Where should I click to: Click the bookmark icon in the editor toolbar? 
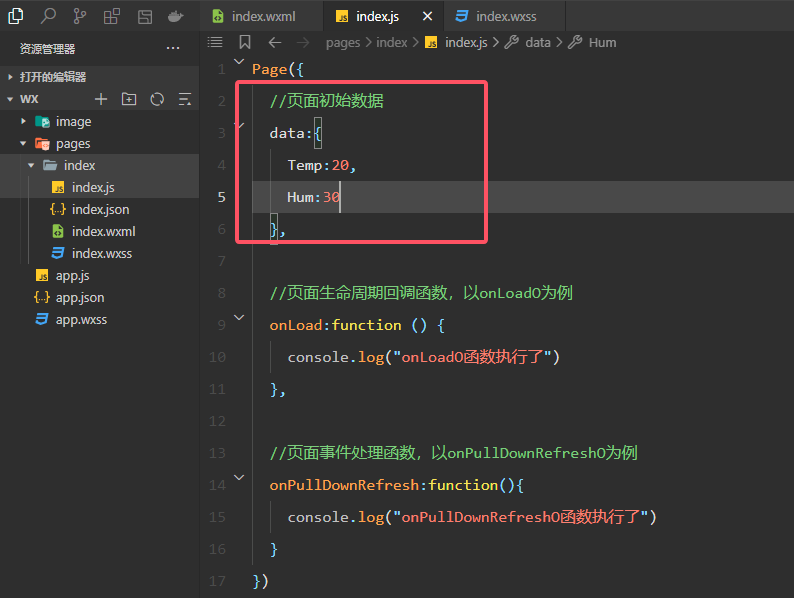pos(245,42)
